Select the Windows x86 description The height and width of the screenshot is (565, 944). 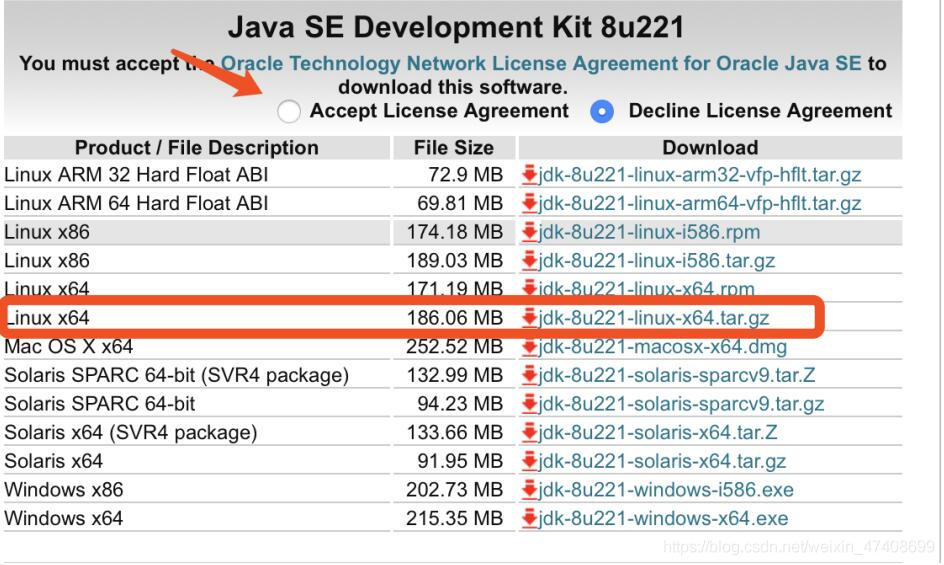tap(64, 490)
